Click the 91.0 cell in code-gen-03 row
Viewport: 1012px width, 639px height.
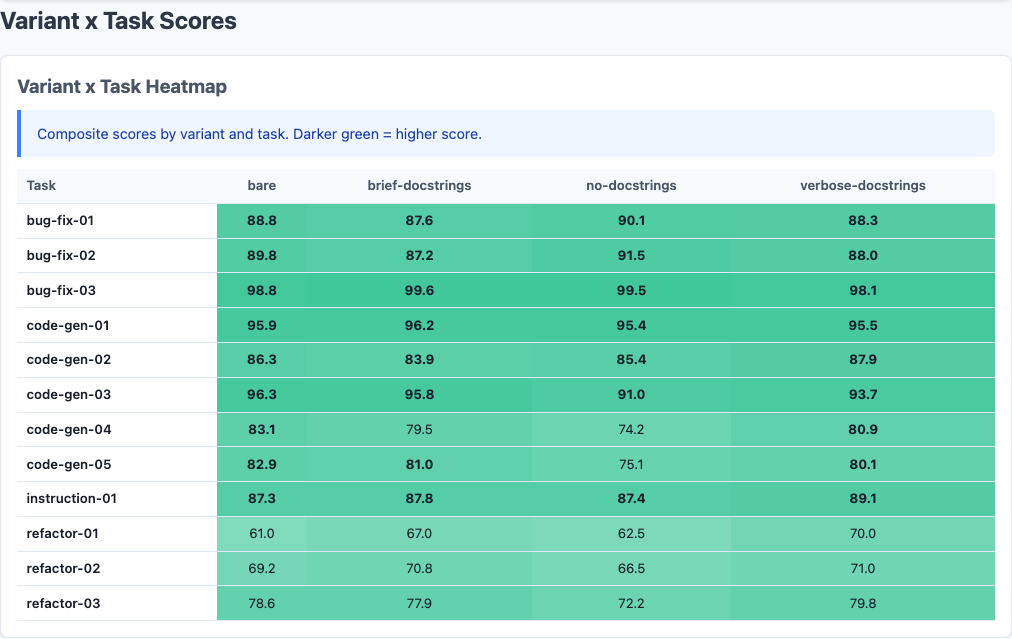631,394
